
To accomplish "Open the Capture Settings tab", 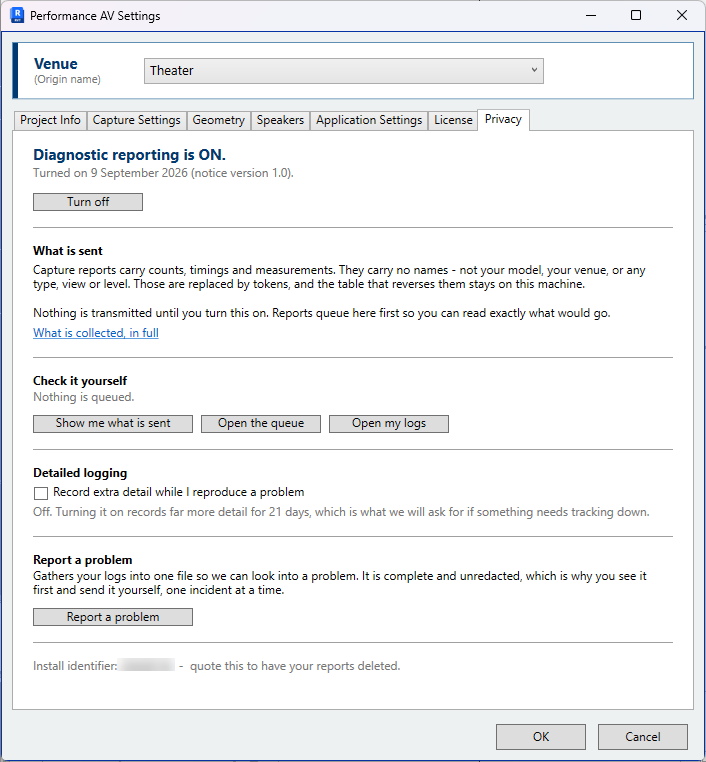I will tap(136, 120).
